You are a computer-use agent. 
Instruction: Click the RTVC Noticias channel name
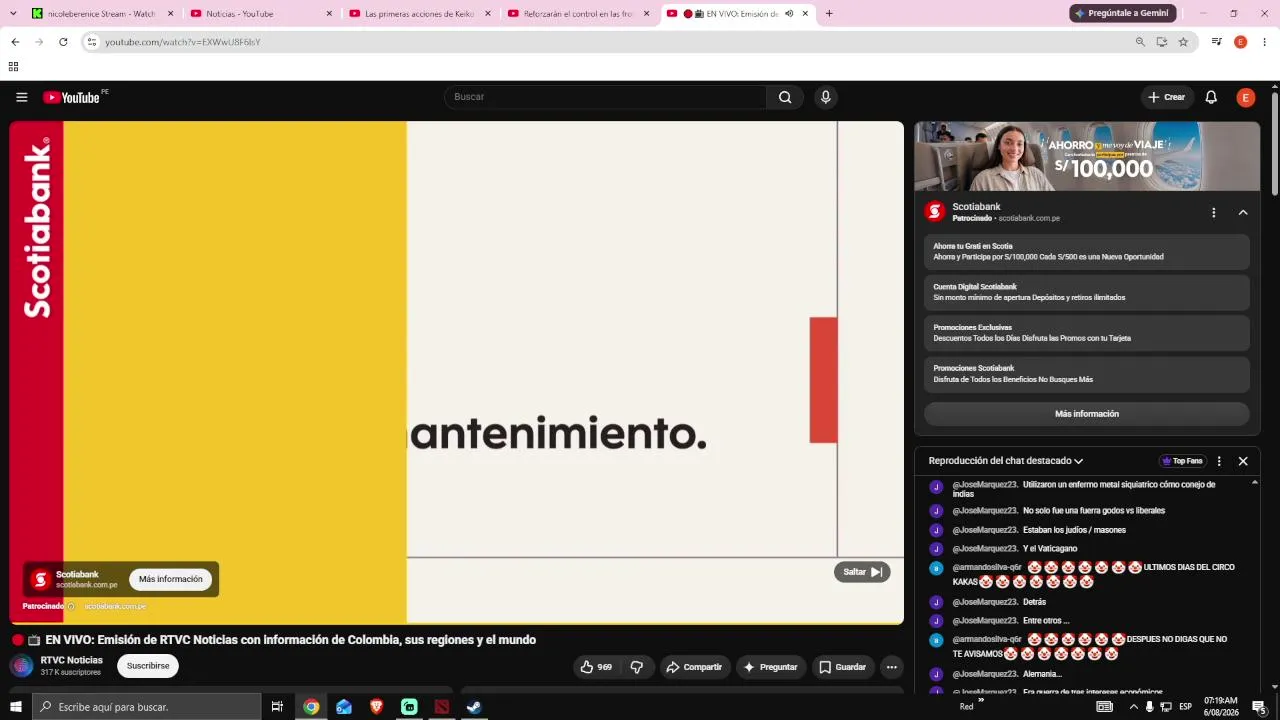coord(72,660)
